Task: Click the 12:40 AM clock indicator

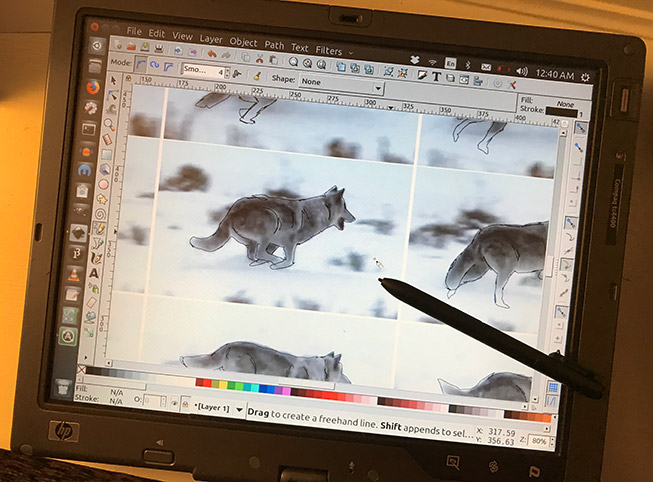Action: [554, 75]
